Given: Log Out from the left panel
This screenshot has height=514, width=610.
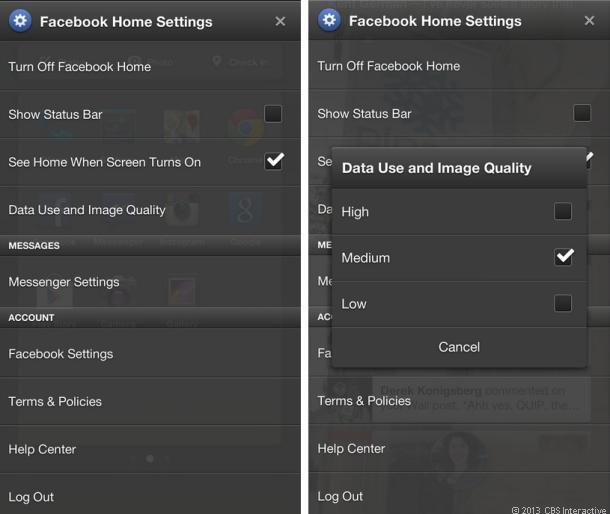Looking at the screenshot, I should pyautogui.click(x=31, y=497).
